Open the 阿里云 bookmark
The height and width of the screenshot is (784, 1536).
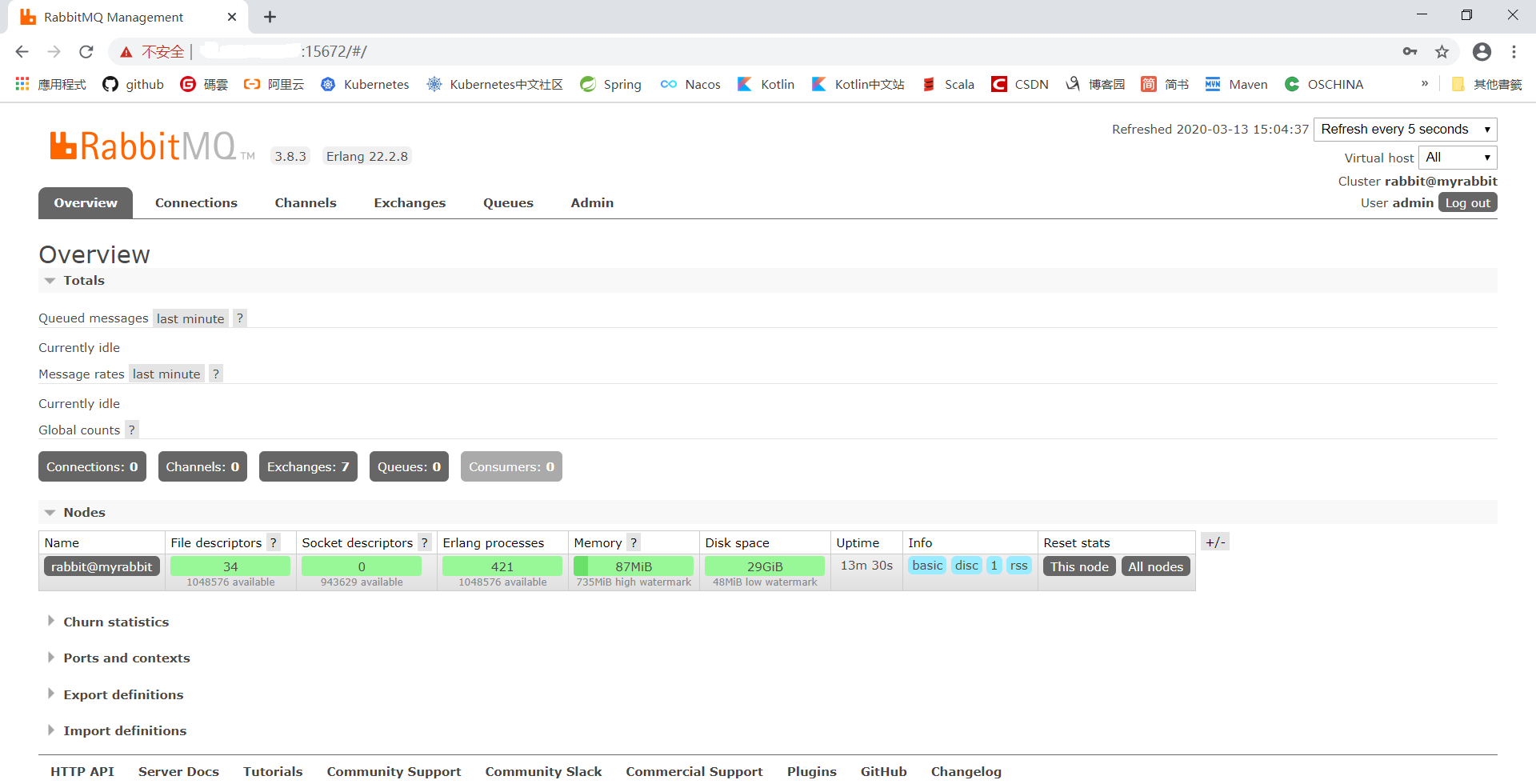tap(274, 84)
